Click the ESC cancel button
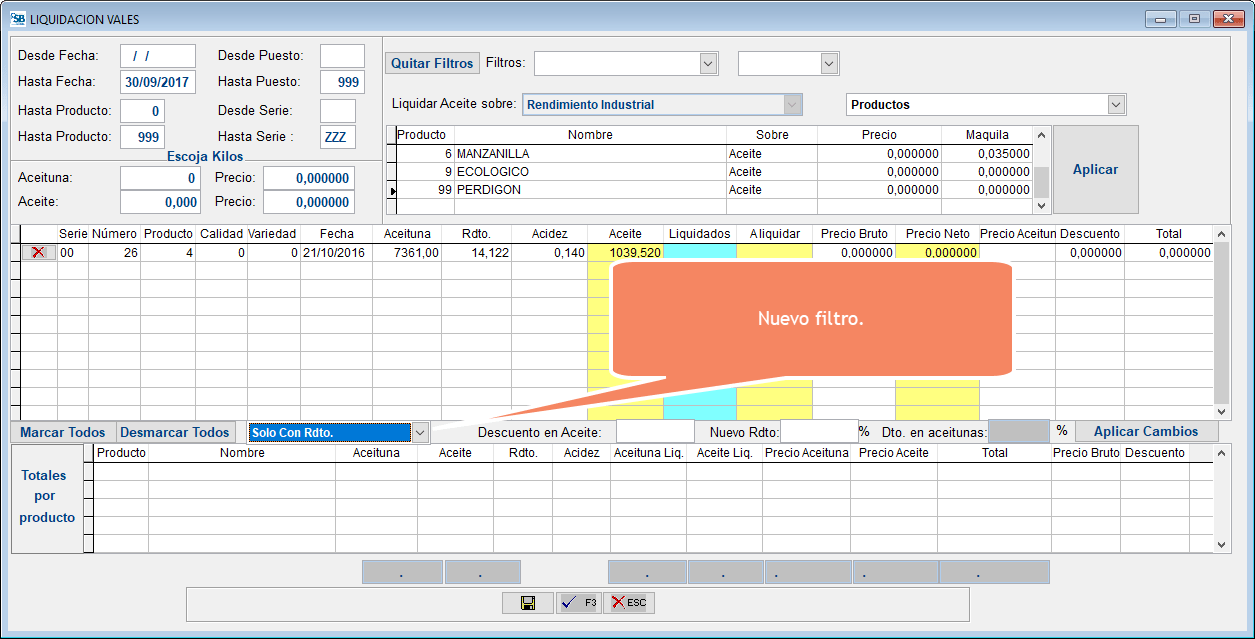This screenshot has width=1255, height=639. 629,603
